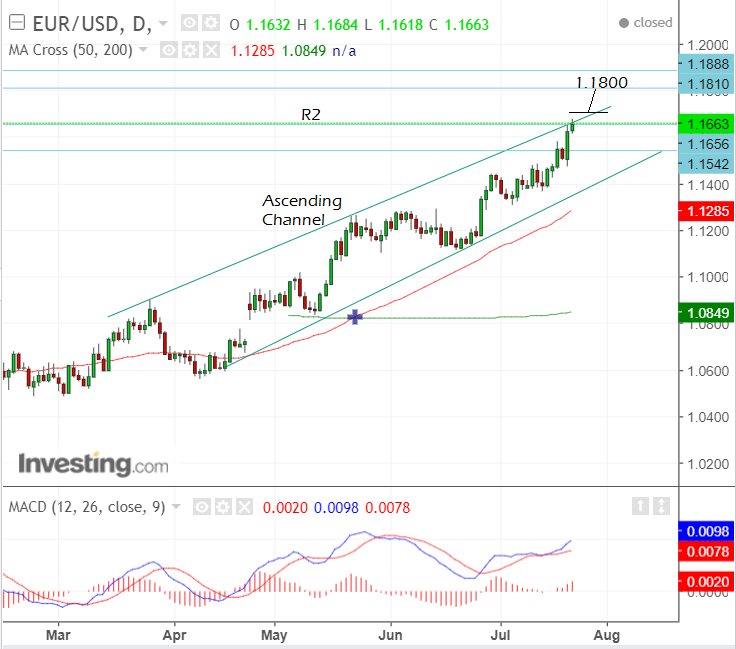Screen dimensions: 736x649
Task: Expand the MACD (12, 26, close, 9) dropdown
Action: point(177,507)
